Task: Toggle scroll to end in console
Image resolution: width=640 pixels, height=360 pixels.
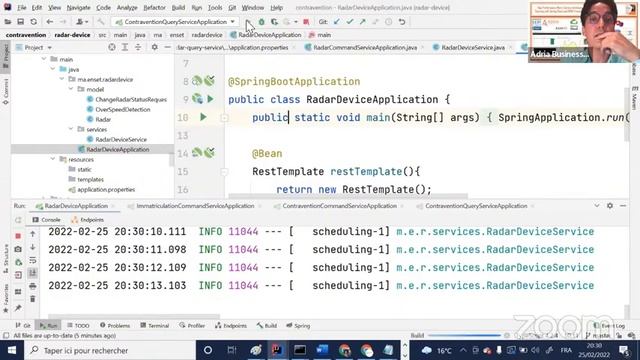Action: pyautogui.click(x=33, y=273)
